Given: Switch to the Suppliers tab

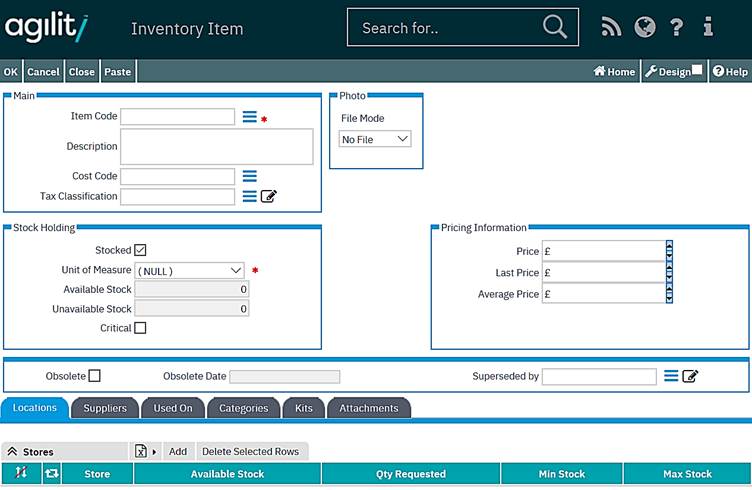Looking at the screenshot, I should (105, 408).
